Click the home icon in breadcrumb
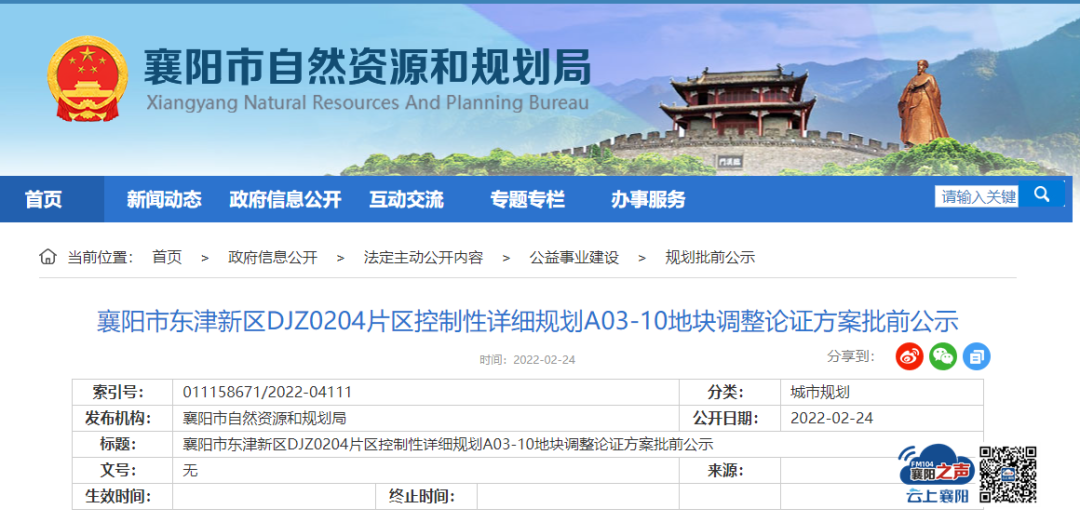The height and width of the screenshot is (522, 1080). (x=48, y=258)
